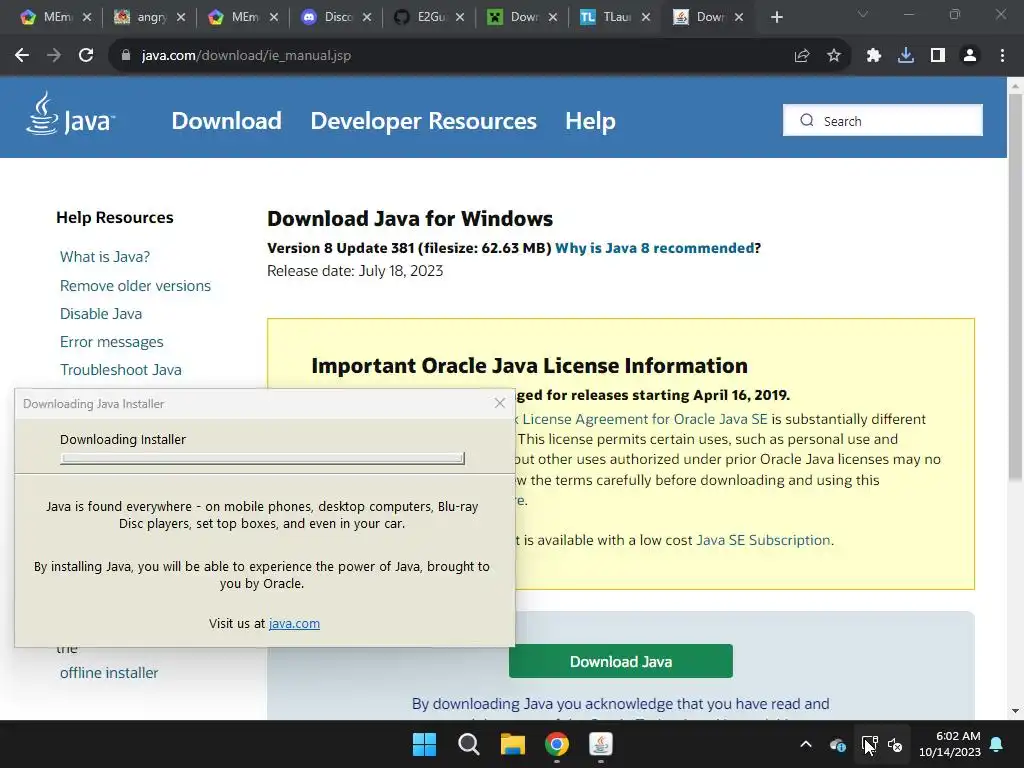This screenshot has width=1024, height=768.
Task: Open the Troubleshoot Java link
Action: tap(121, 370)
